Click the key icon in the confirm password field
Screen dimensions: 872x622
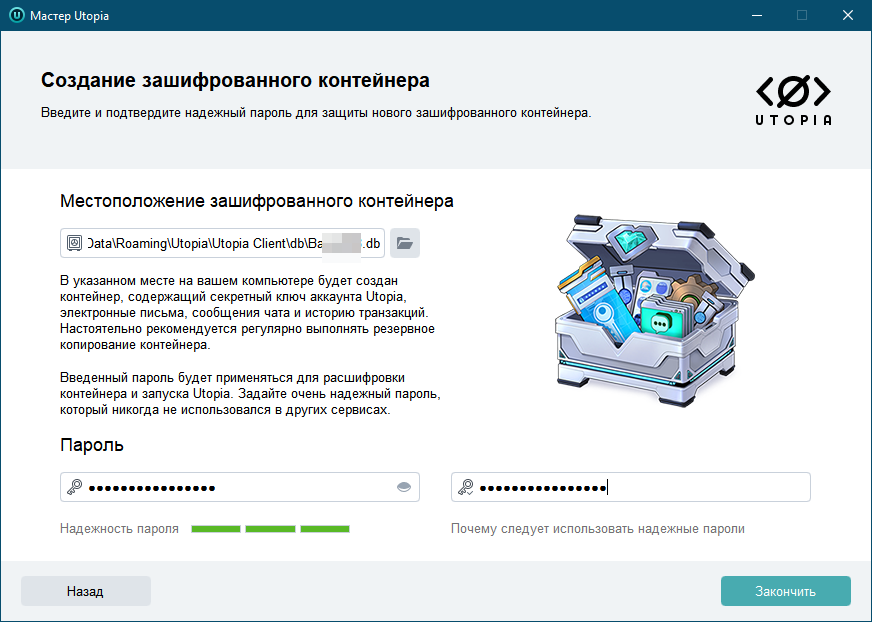[465, 487]
